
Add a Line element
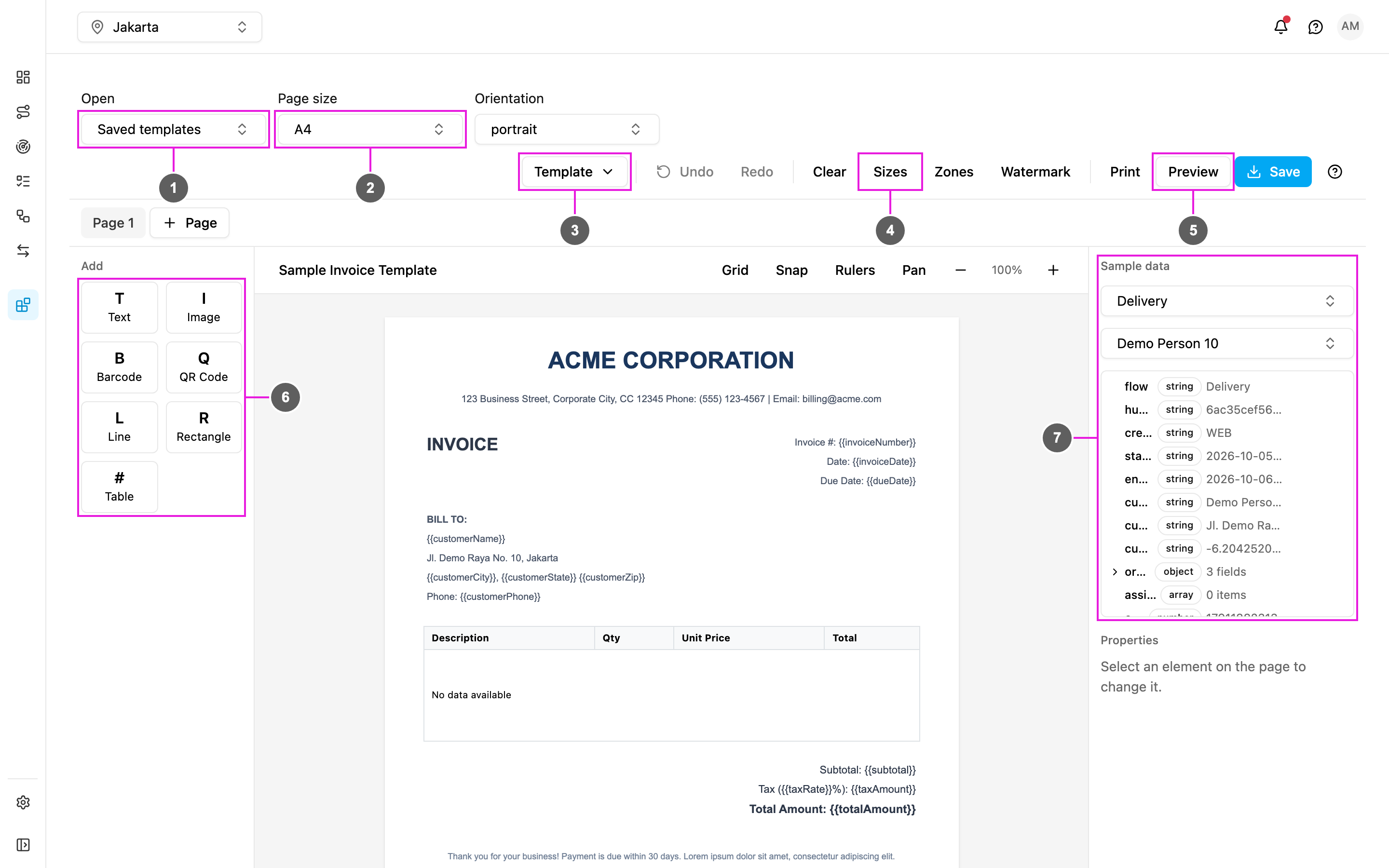[120, 427]
